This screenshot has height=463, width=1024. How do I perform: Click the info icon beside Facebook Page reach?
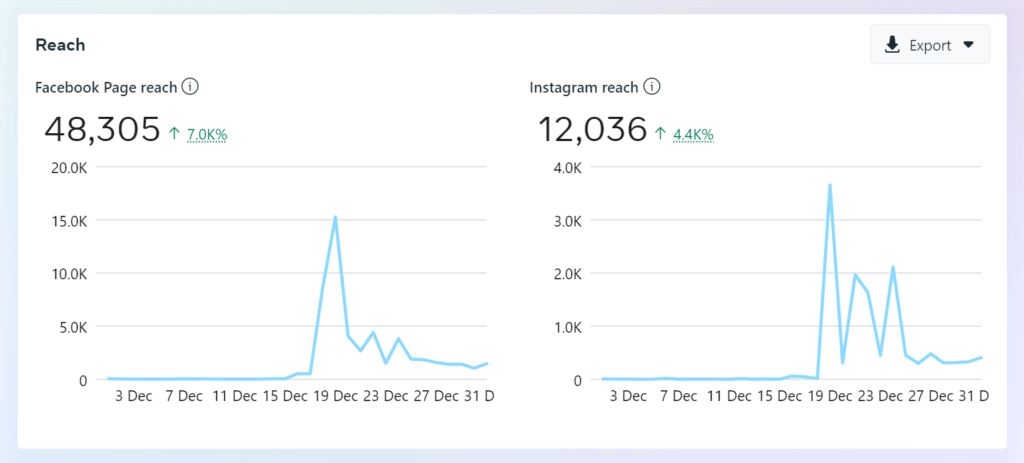click(x=190, y=87)
